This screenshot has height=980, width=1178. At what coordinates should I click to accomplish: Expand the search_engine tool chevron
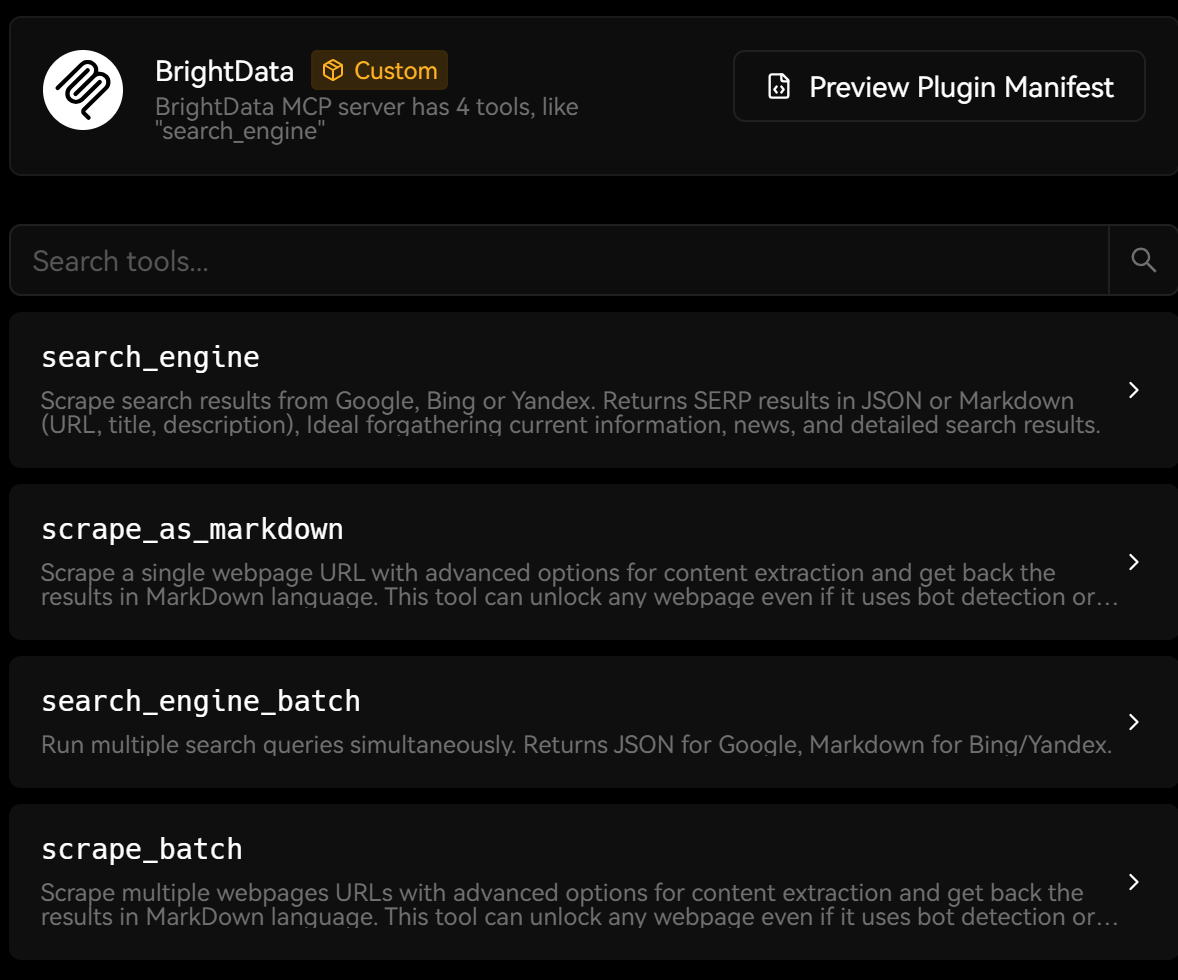(1133, 390)
